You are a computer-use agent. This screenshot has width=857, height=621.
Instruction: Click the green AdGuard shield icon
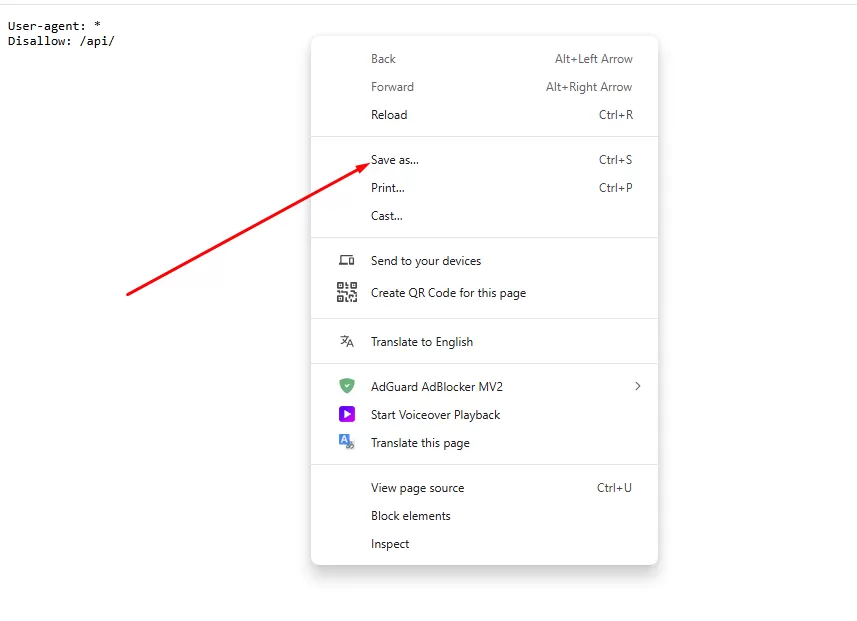[x=347, y=386]
